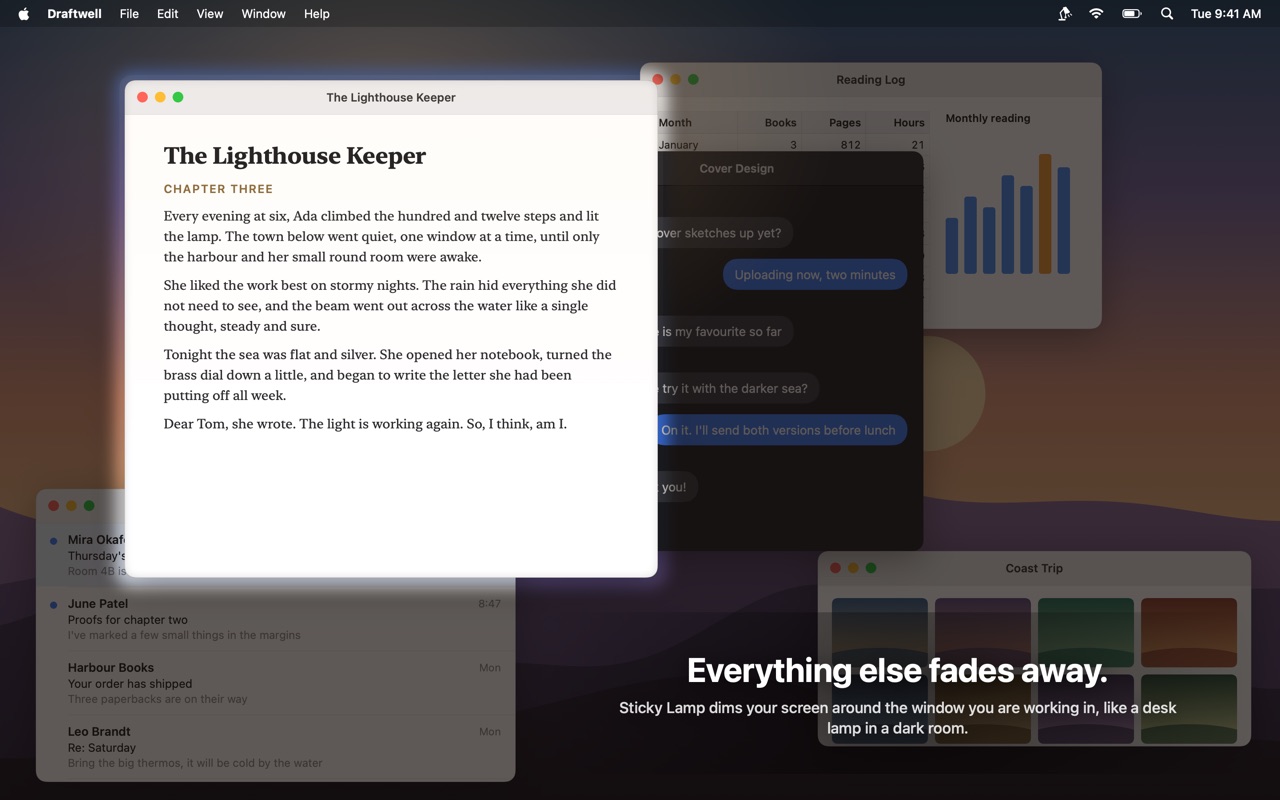Click the Sticky Lamp menu bar icon
Viewport: 1280px width, 800px height.
(x=1065, y=14)
